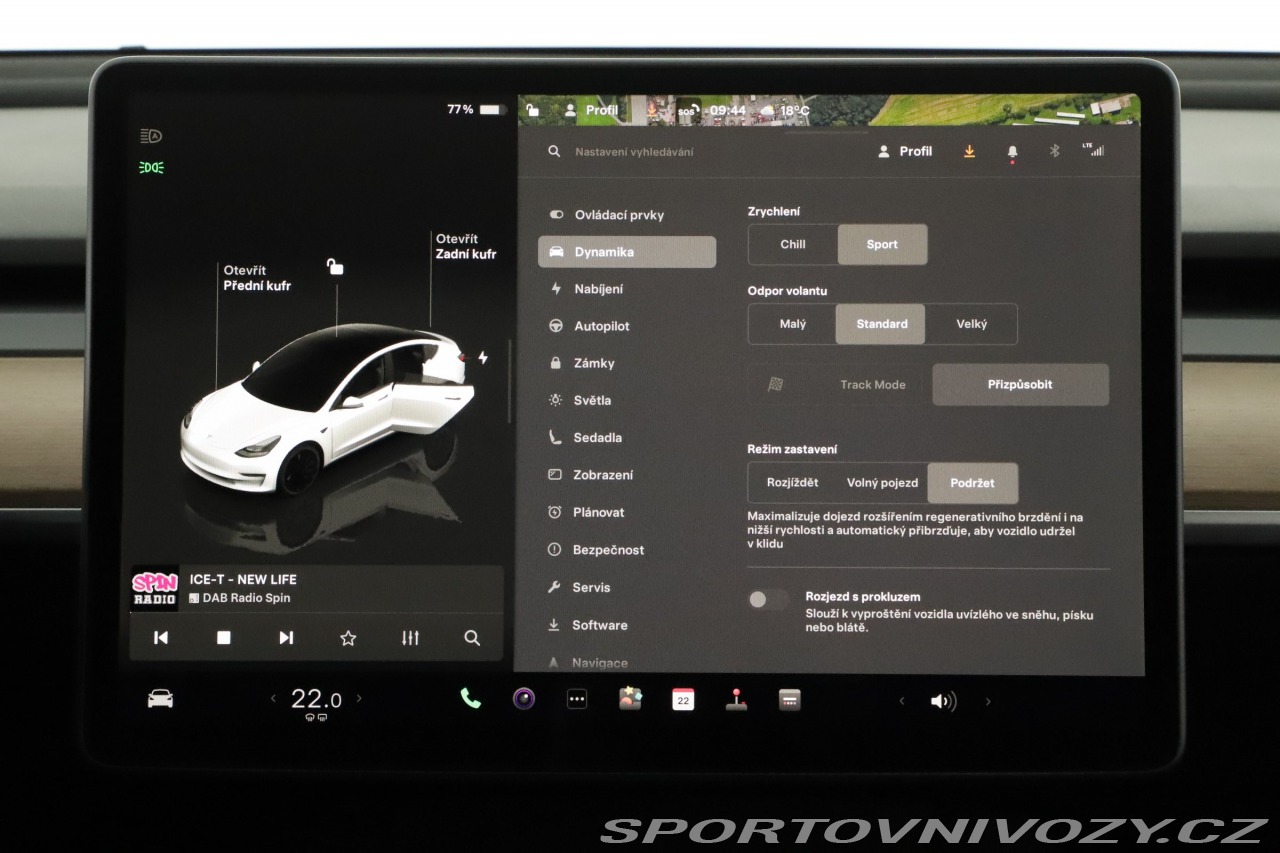The height and width of the screenshot is (853, 1280).
Task: Stop radio playback
Action: pos(224,638)
